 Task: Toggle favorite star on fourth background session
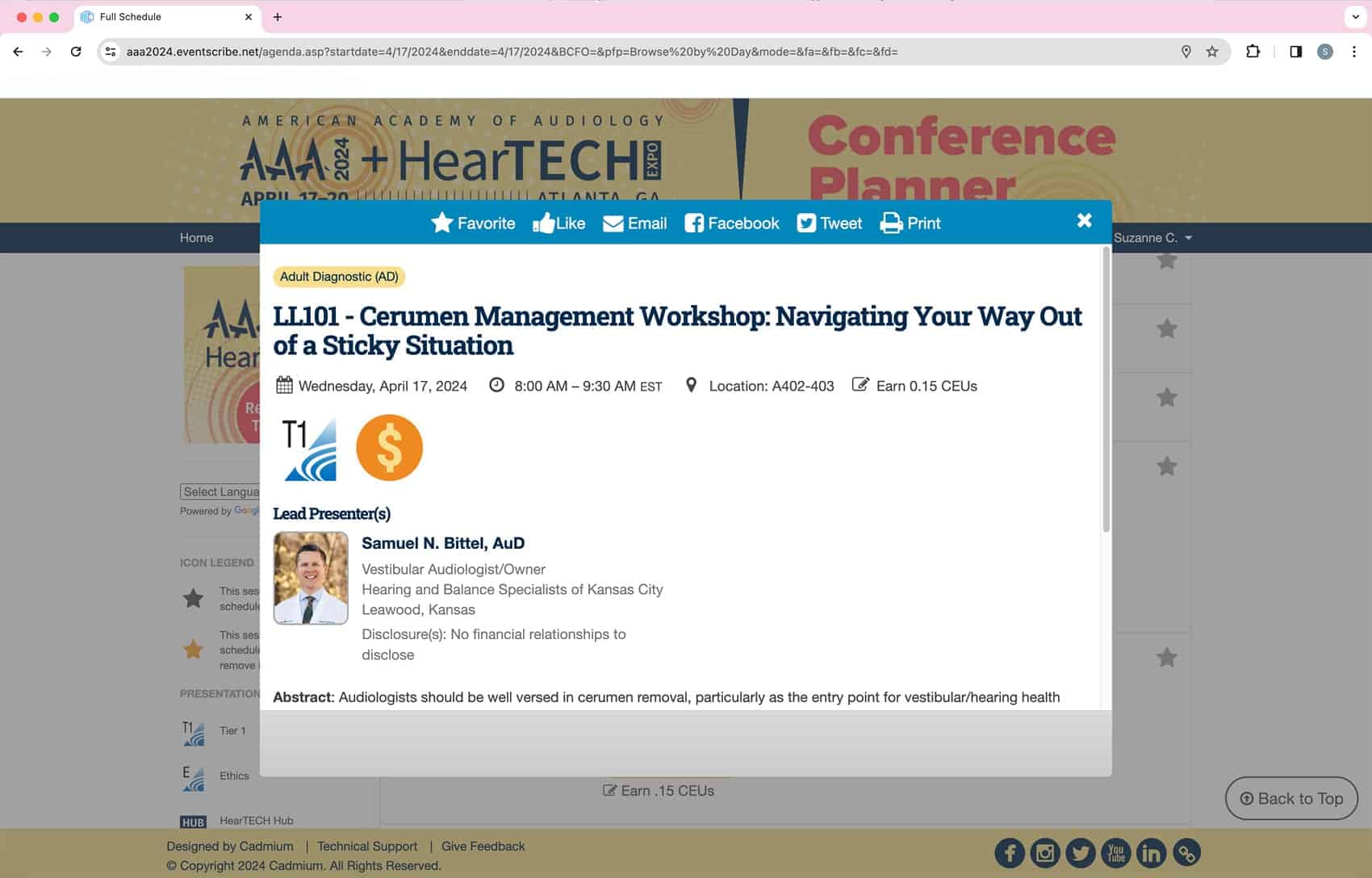click(x=1166, y=466)
